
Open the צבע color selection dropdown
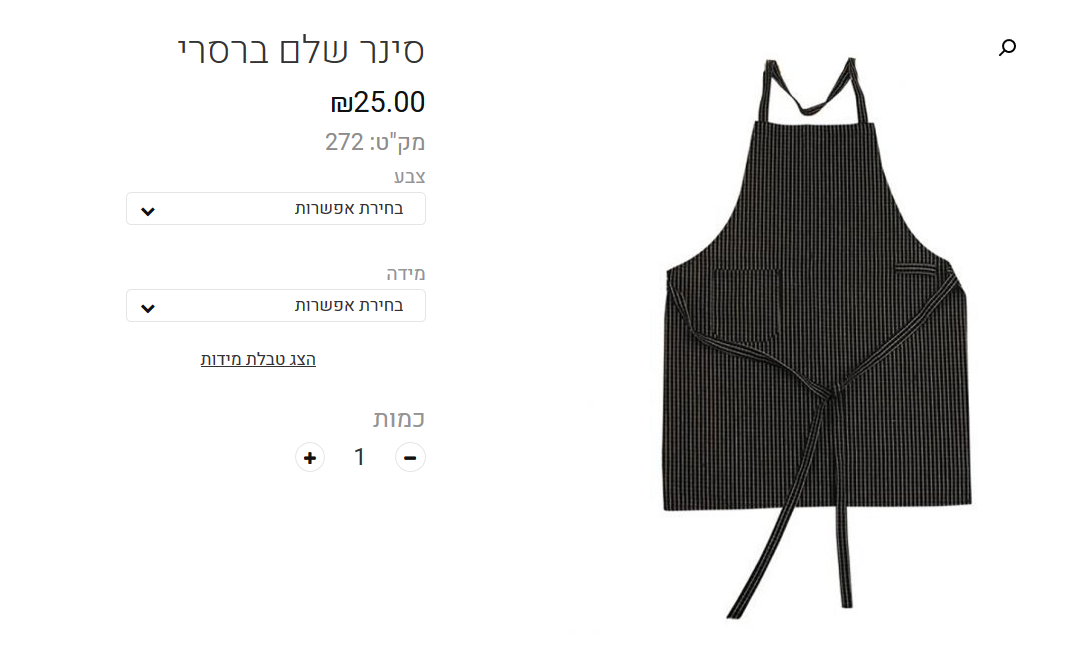tap(276, 208)
